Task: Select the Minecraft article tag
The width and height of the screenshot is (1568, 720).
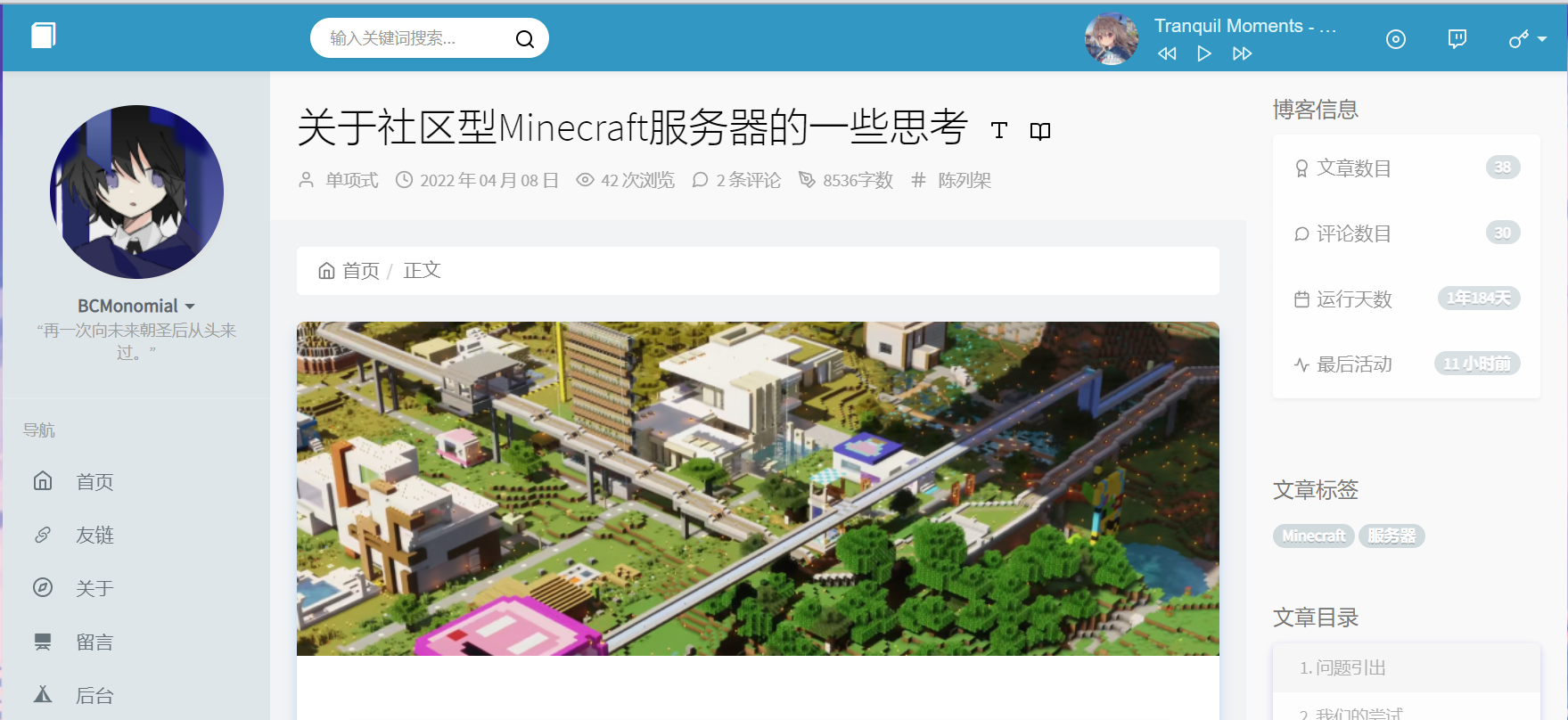Action: pos(1314,536)
